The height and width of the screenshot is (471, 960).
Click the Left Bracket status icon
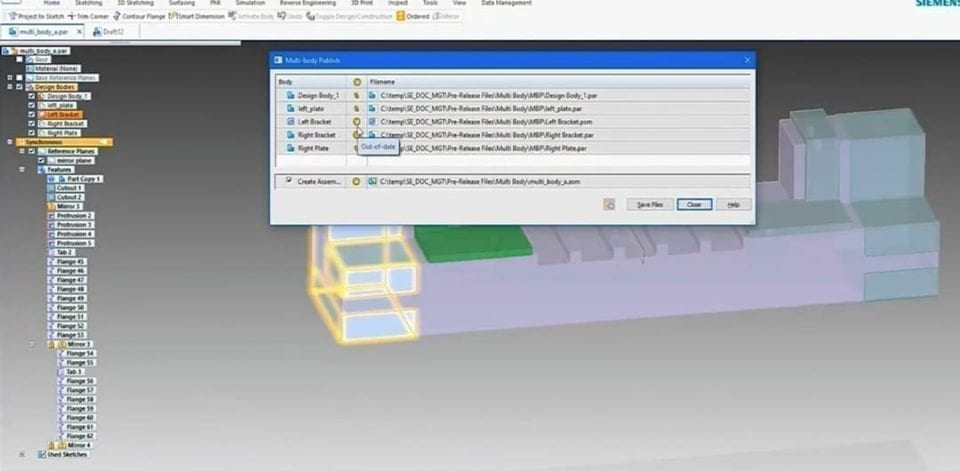point(357,122)
